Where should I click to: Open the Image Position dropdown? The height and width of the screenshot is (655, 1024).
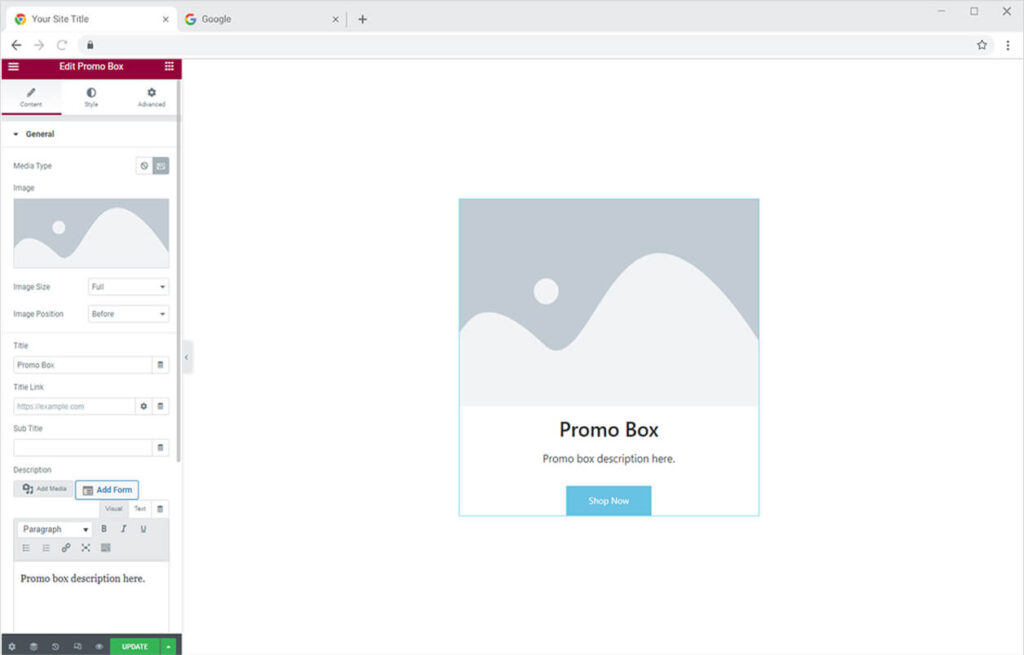pyautogui.click(x=128, y=314)
